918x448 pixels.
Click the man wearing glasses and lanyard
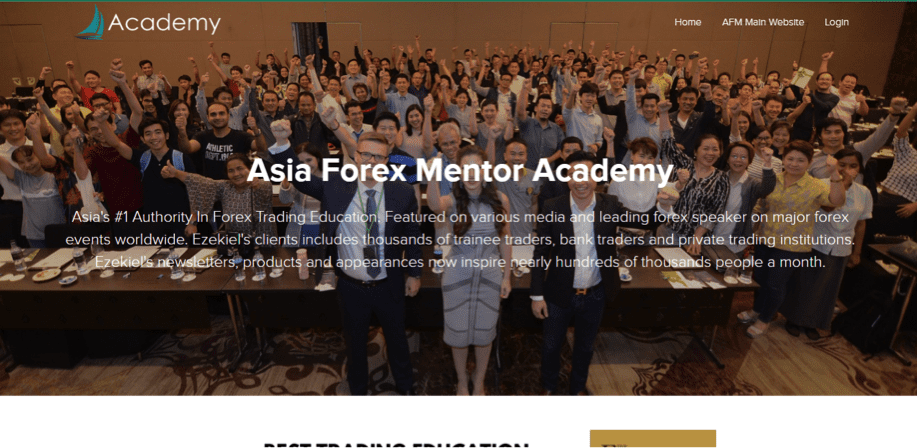pos(371,264)
